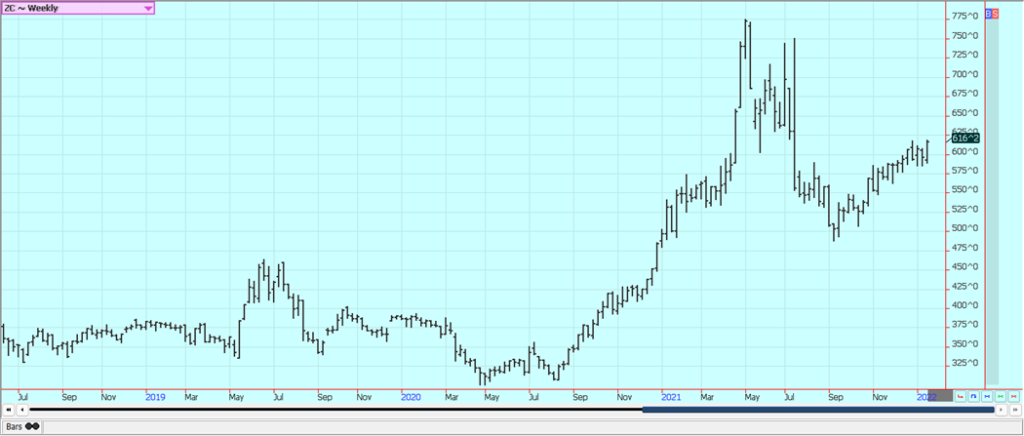Click the black scrollbar track portion
The height and width of the screenshot is (436, 1024).
point(336,409)
